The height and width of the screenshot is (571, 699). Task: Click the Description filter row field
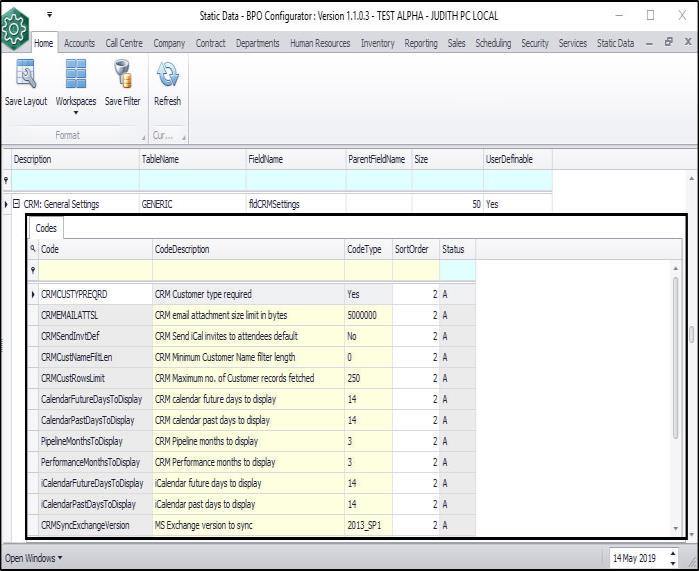75,181
